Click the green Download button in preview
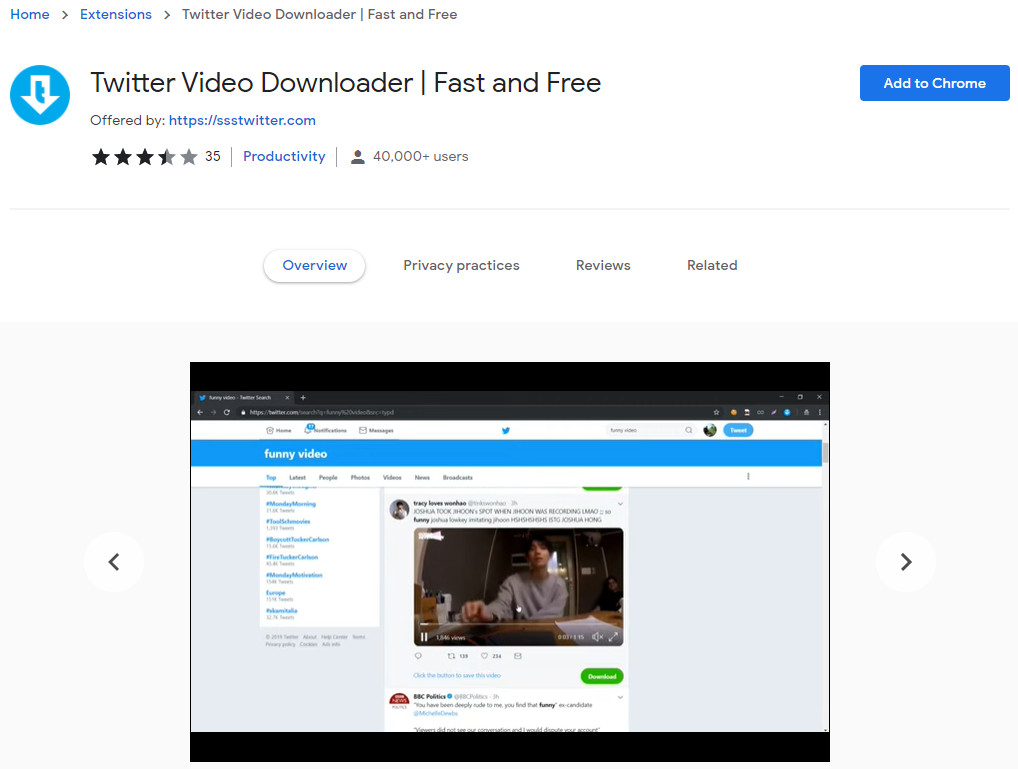 click(x=602, y=676)
